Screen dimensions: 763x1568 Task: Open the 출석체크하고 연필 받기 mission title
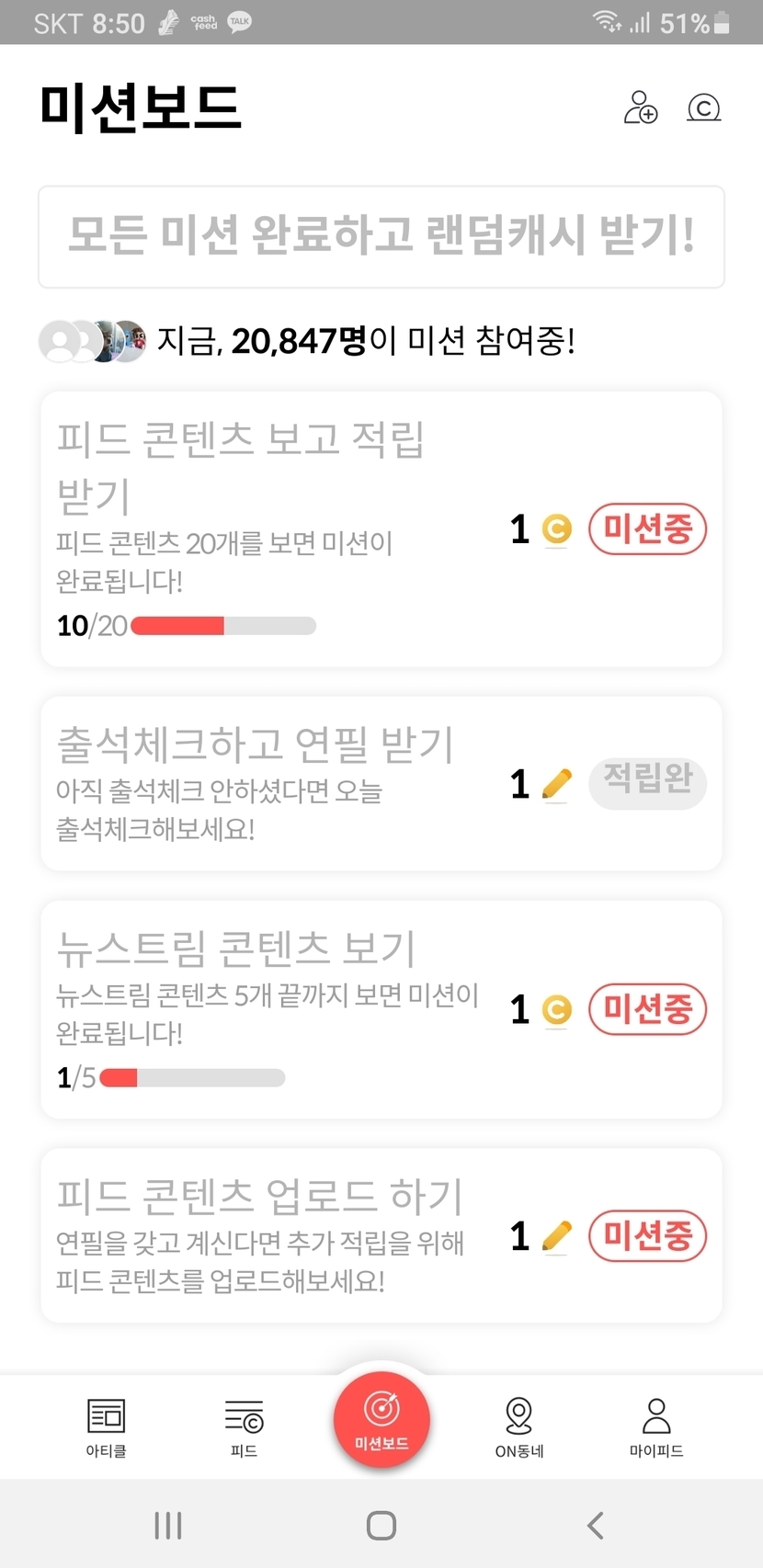256,744
